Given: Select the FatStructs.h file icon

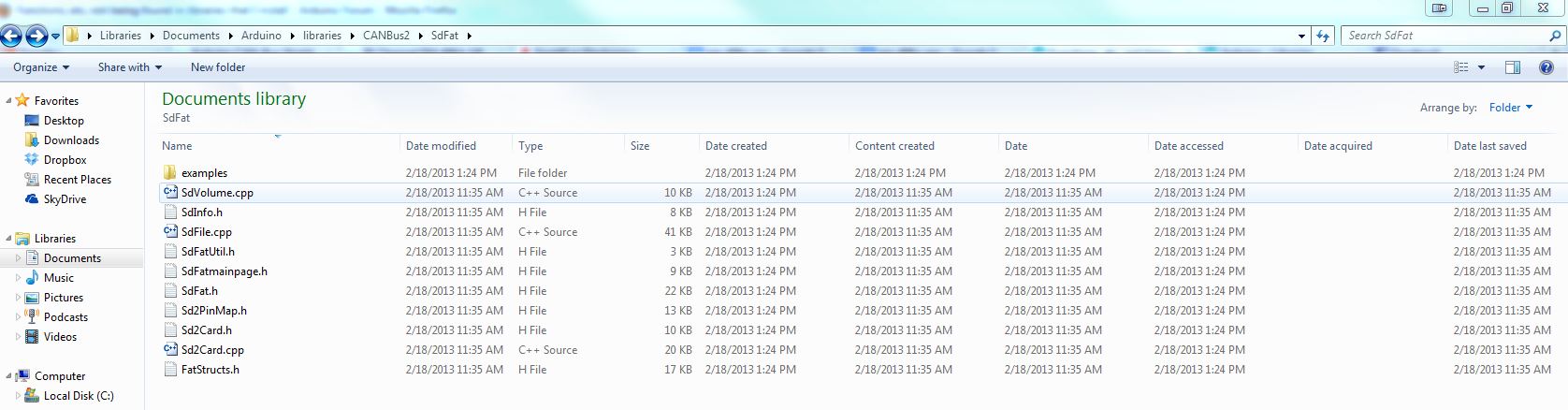Looking at the screenshot, I should click(170, 370).
